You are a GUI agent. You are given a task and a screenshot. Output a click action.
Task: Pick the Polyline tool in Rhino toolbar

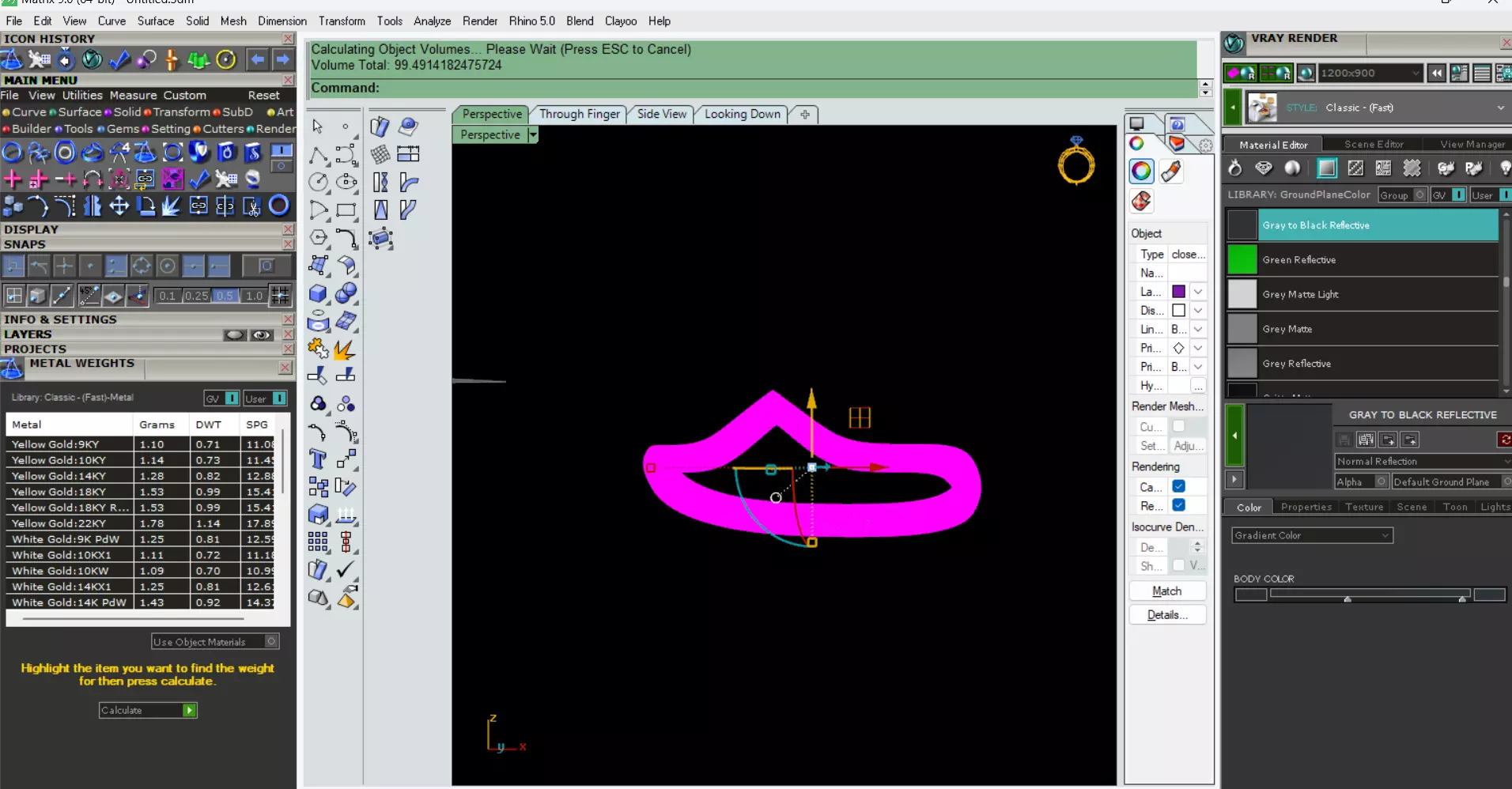pyautogui.click(x=318, y=155)
